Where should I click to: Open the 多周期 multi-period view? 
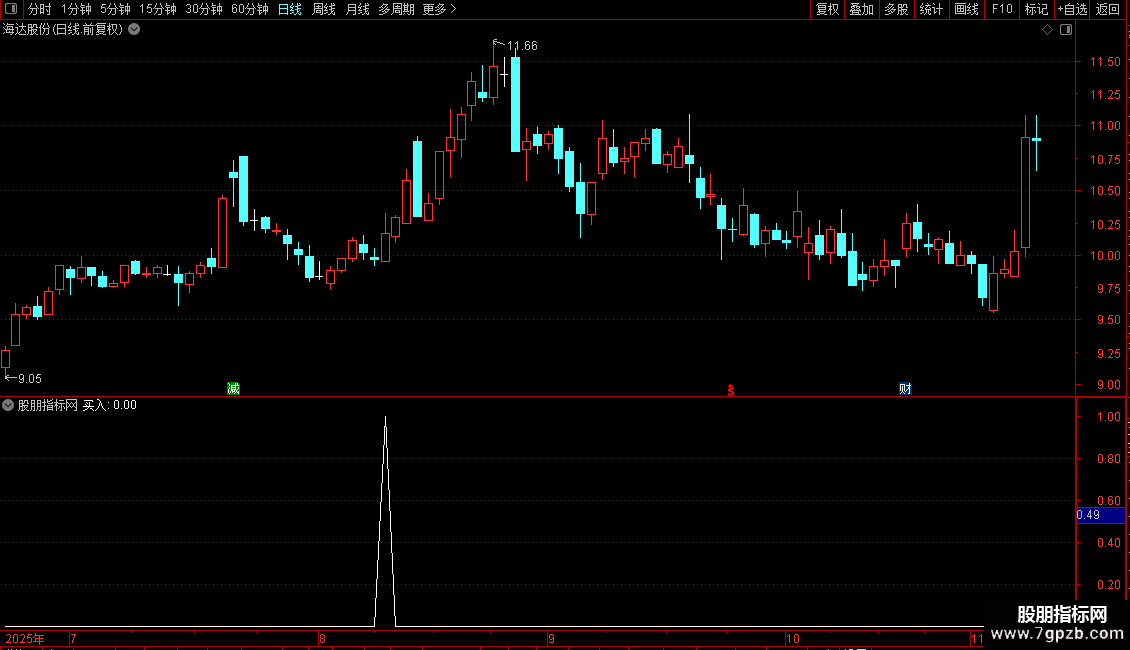pos(396,9)
